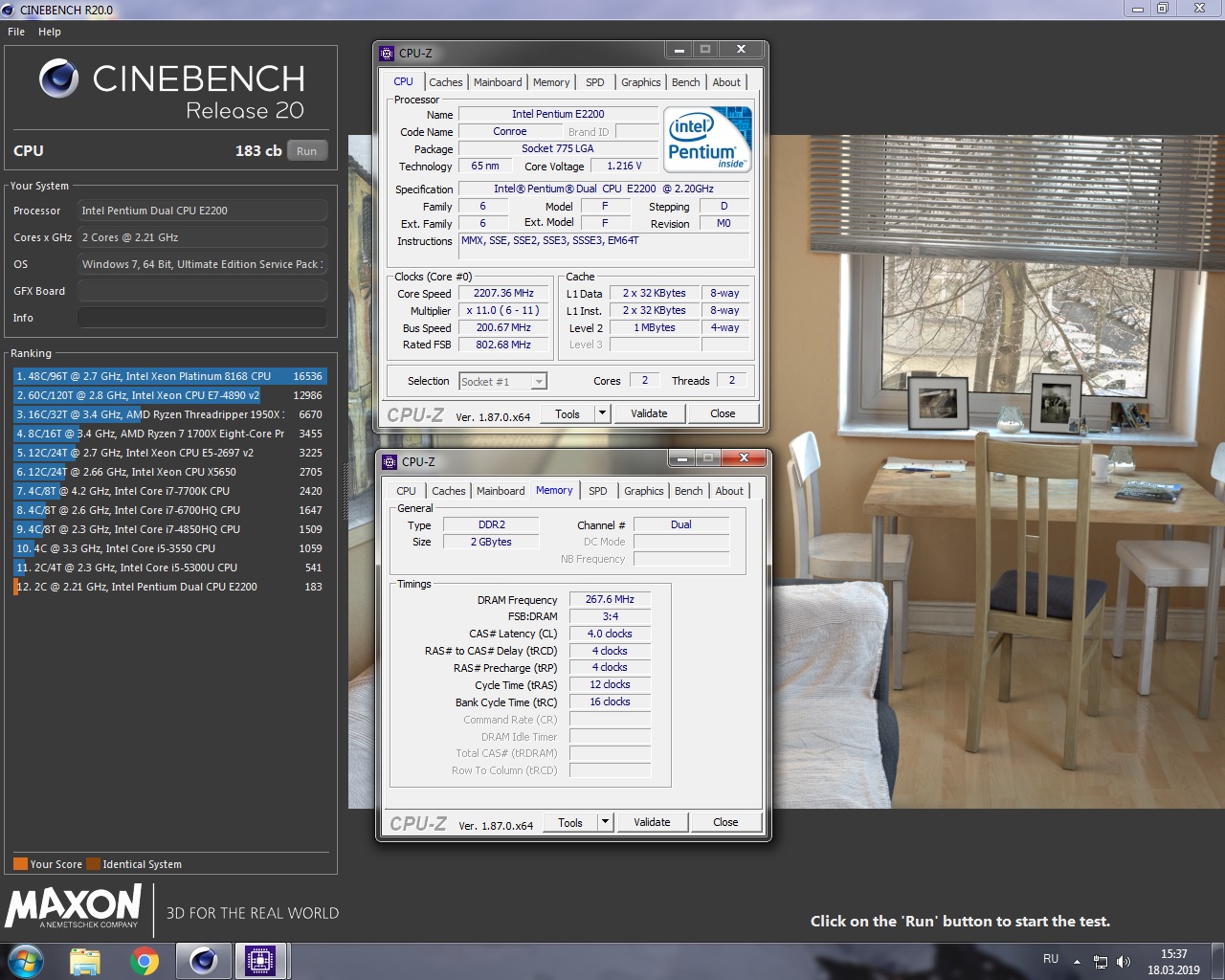Open the Socket #1 selection dropdown
Screen dimensions: 1225x980
click(x=503, y=381)
